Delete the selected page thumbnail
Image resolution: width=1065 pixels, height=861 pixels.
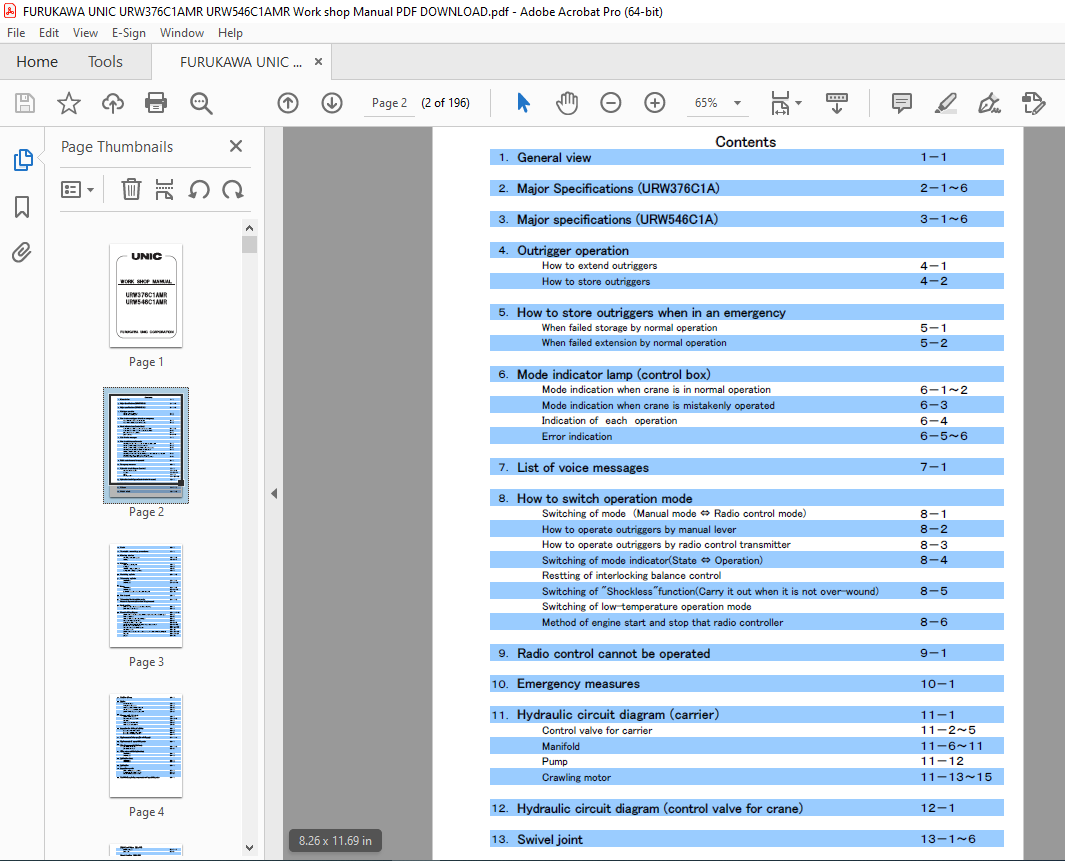pyautogui.click(x=131, y=189)
